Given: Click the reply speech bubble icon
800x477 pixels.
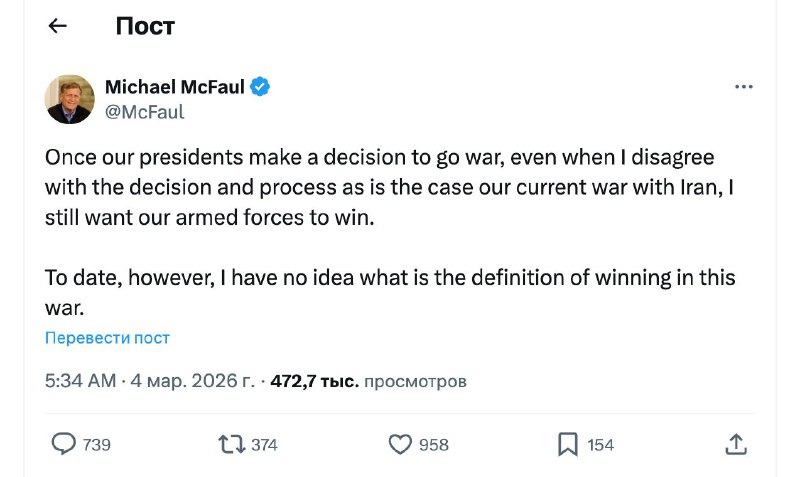Looking at the screenshot, I should (63, 443).
